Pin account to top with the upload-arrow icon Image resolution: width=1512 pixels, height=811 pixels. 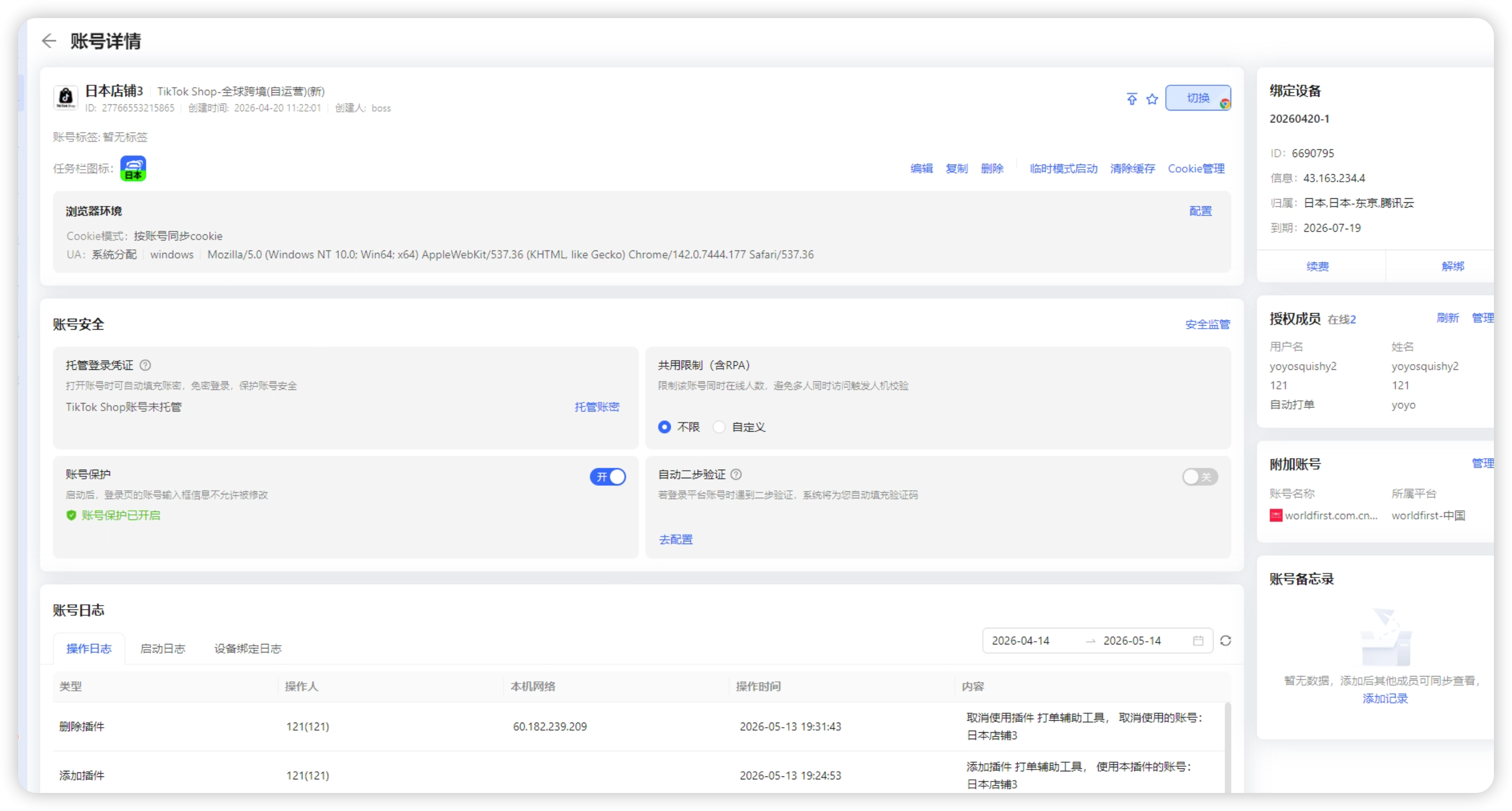point(1131,99)
